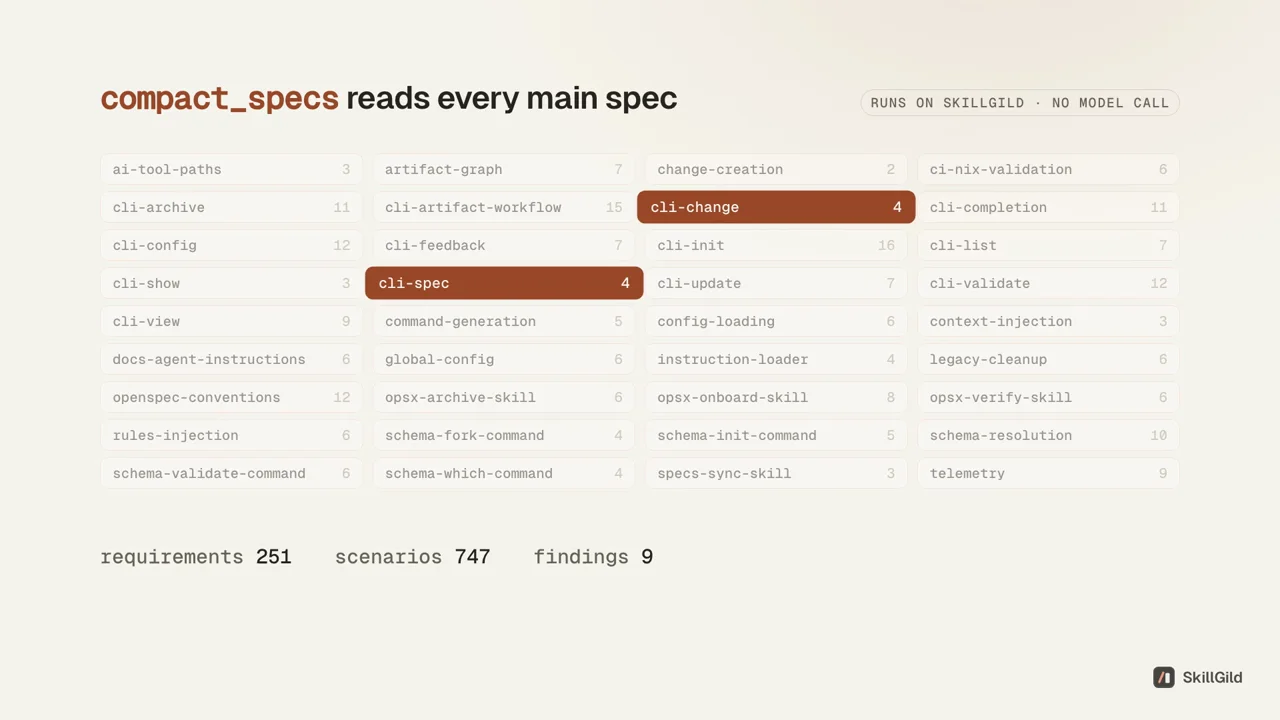The width and height of the screenshot is (1280, 720).
Task: Open the cli-init row
Action: [776, 245]
